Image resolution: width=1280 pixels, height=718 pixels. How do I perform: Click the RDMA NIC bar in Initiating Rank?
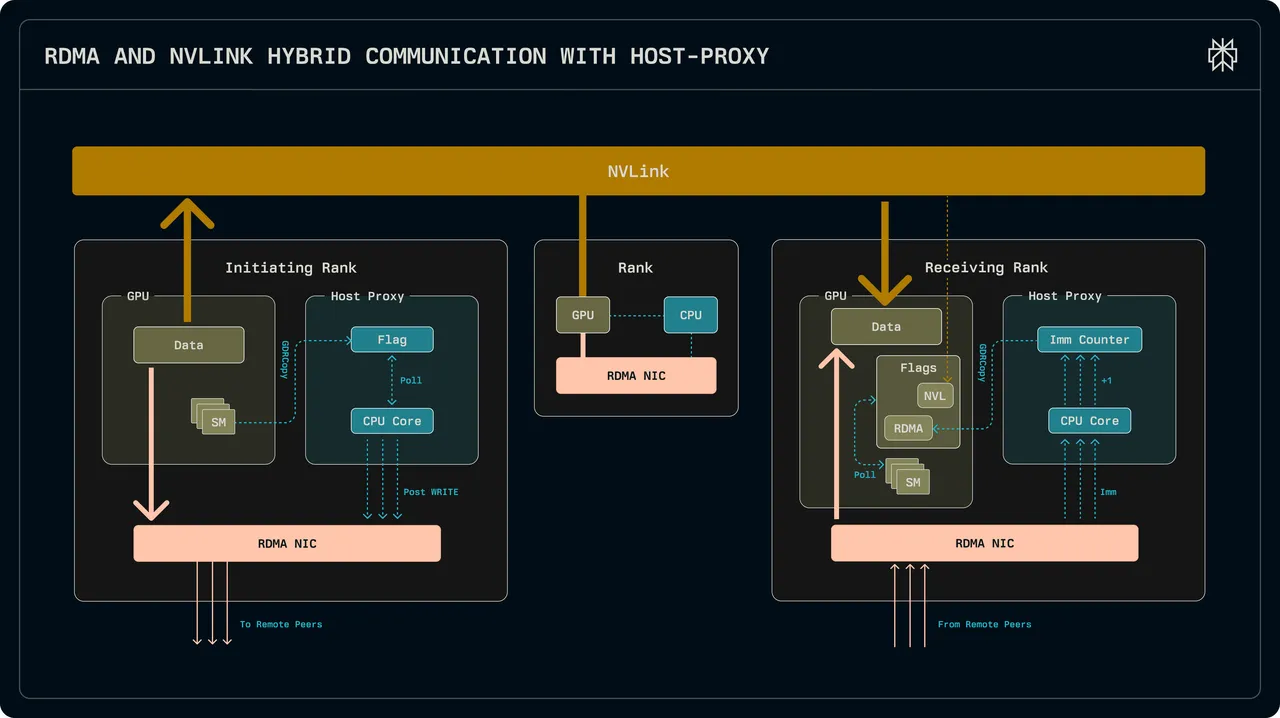tap(287, 543)
